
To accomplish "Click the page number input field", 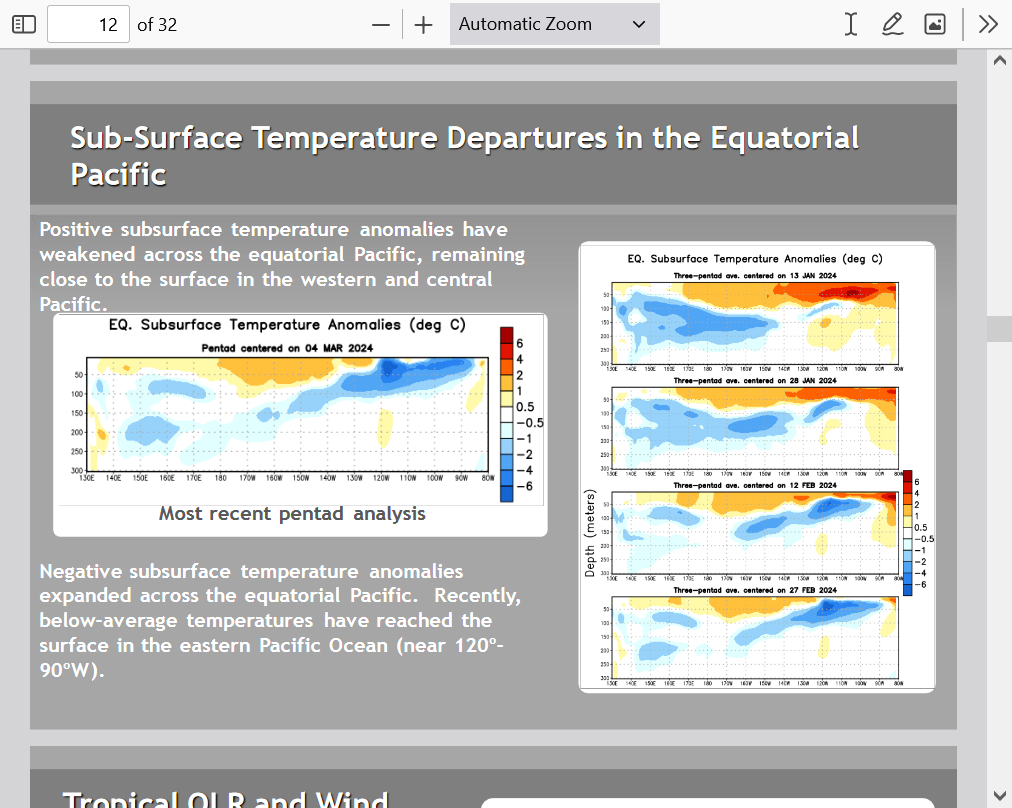I will 88,25.
